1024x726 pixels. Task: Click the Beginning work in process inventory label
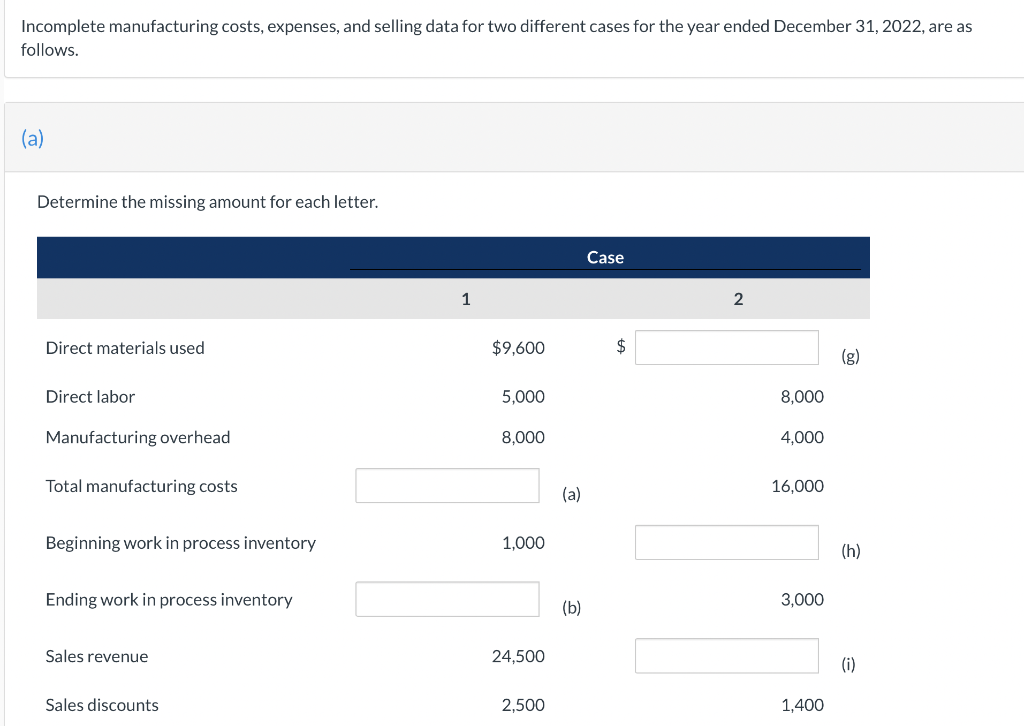[181, 543]
